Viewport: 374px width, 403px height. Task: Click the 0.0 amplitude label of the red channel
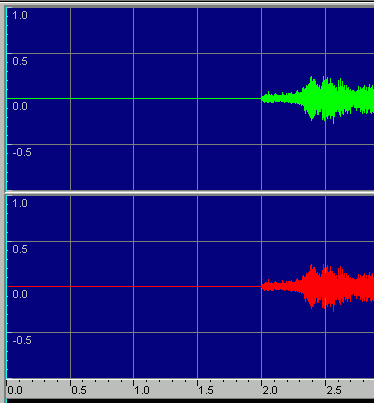click(20, 294)
